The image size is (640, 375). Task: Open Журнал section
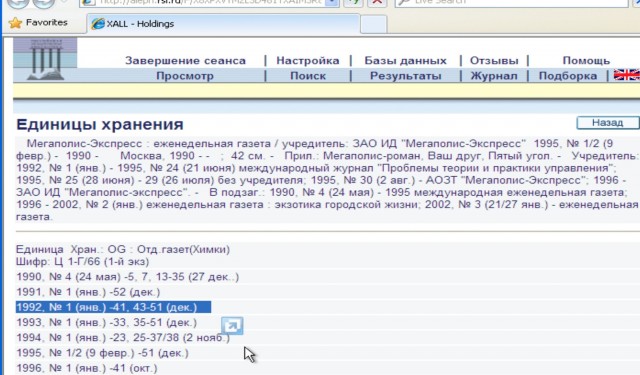coord(494,76)
